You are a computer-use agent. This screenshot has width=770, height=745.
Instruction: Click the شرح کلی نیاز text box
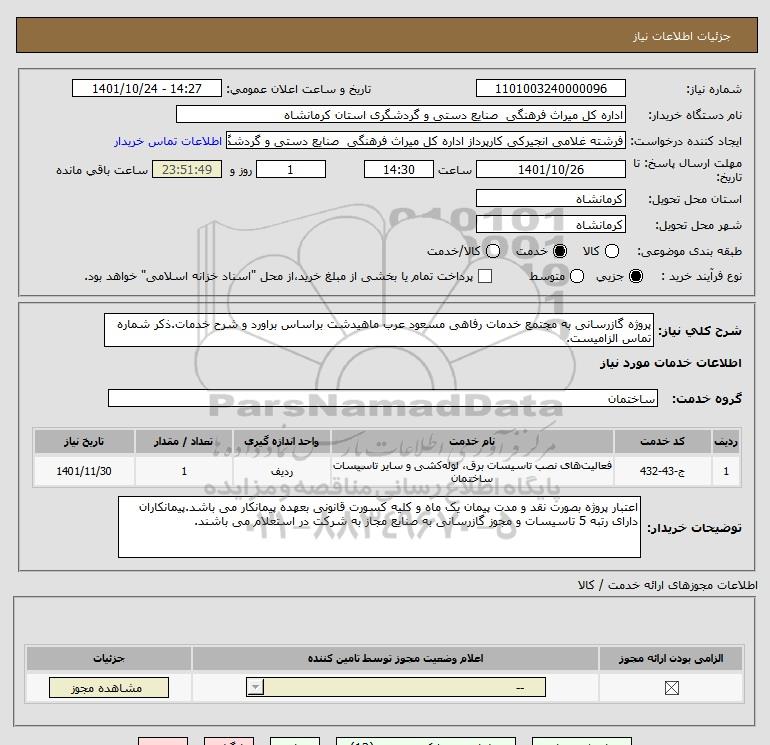pyautogui.click(x=379, y=331)
